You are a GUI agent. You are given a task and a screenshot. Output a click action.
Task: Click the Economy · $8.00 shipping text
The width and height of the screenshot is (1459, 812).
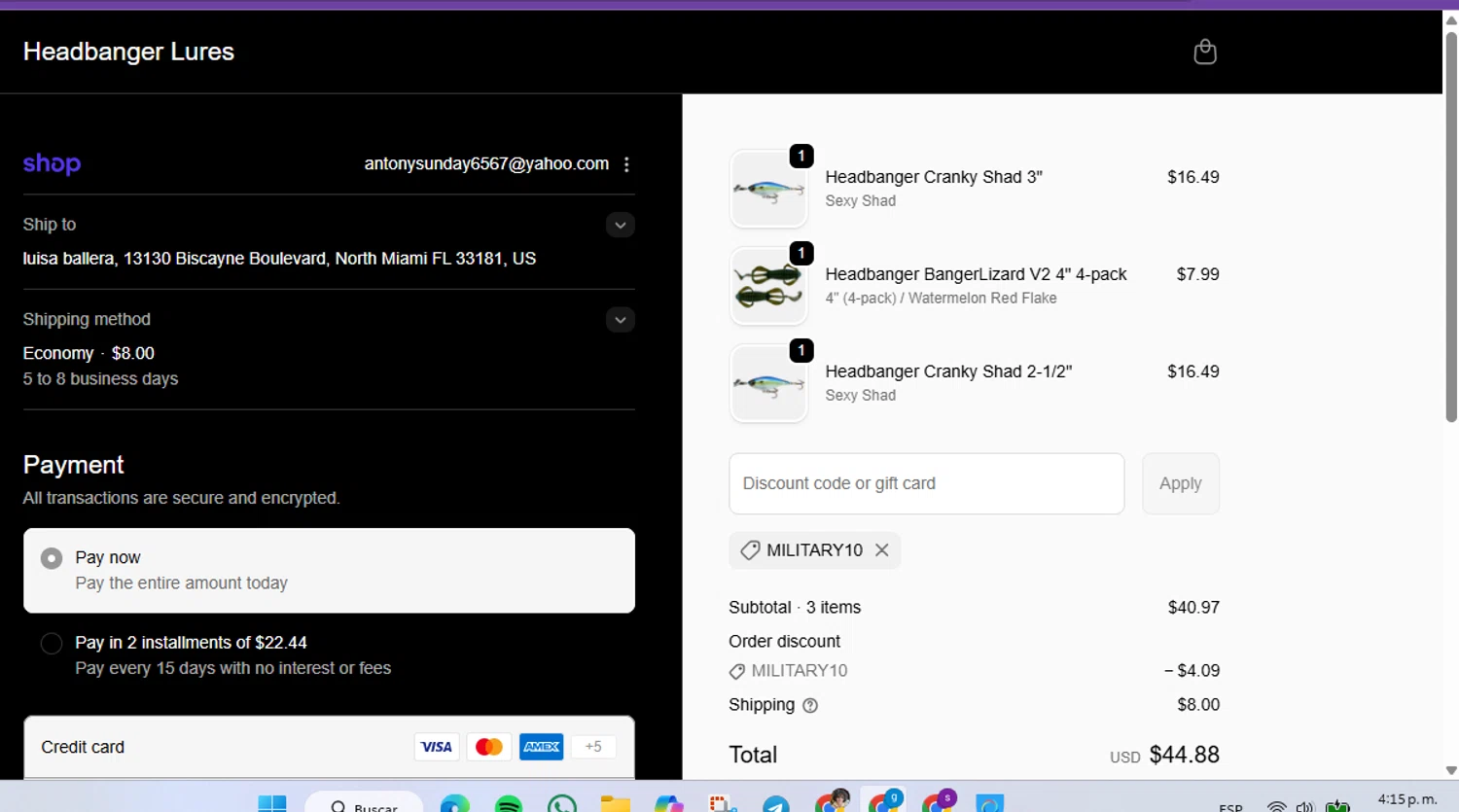pos(89,353)
